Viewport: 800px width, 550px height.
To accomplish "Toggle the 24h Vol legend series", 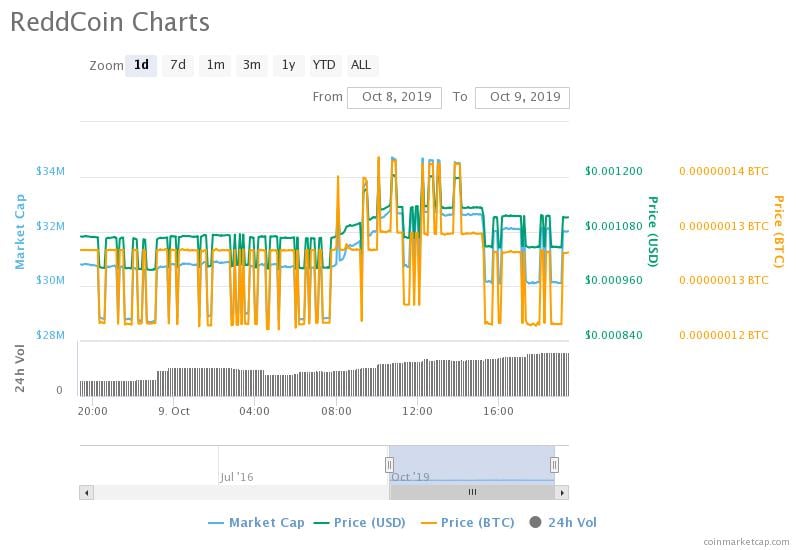I will (x=563, y=522).
